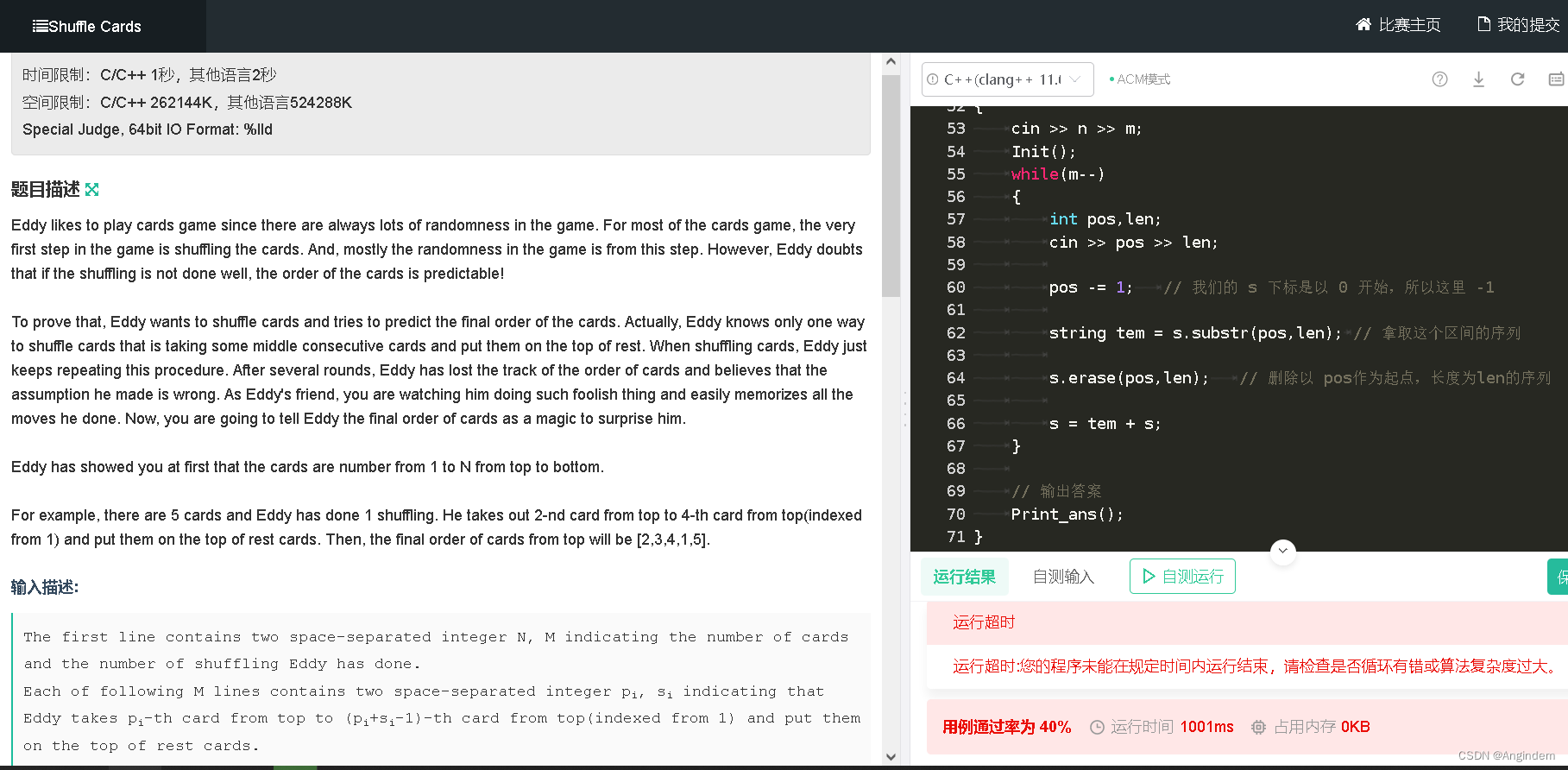Reset code with the refresh icon
This screenshot has height=770, width=1568.
(x=1517, y=79)
